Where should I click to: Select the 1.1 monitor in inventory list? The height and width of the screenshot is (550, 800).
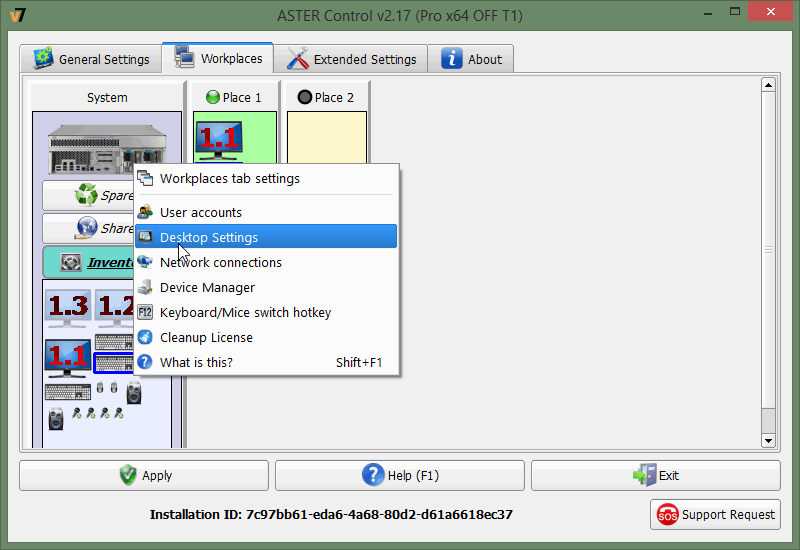[x=68, y=358]
